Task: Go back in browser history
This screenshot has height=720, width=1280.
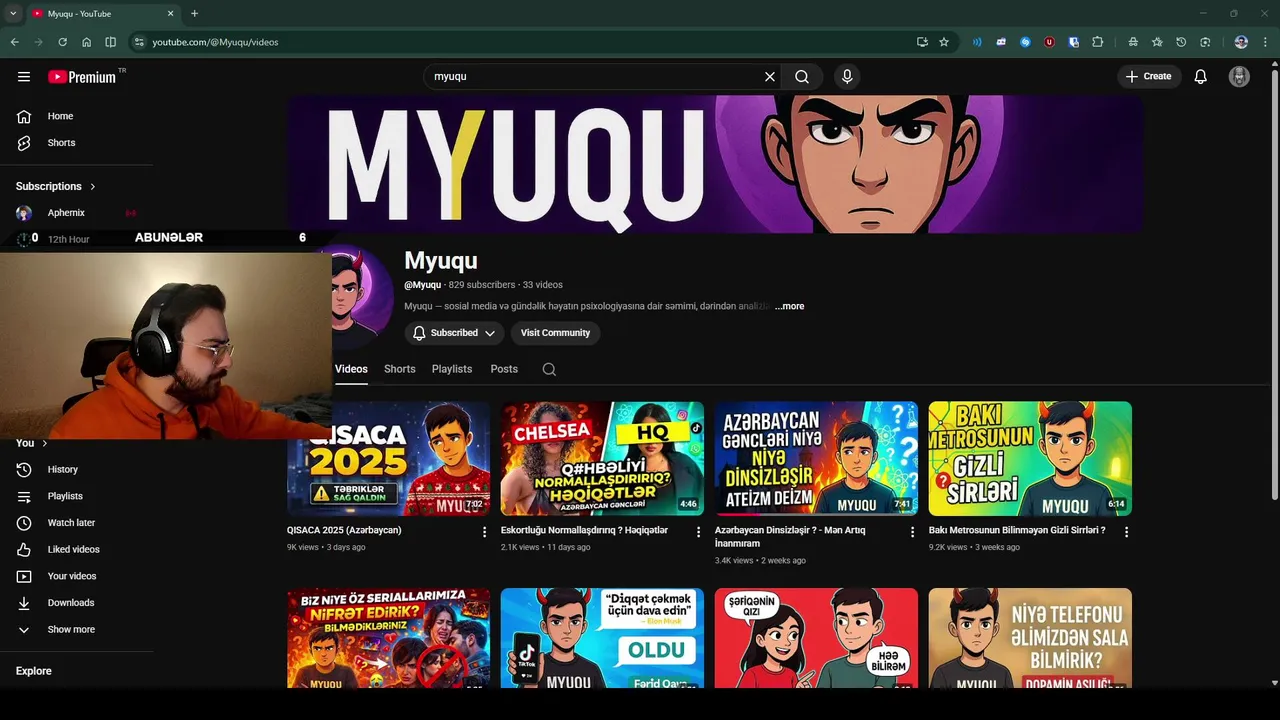Action: pos(14,42)
